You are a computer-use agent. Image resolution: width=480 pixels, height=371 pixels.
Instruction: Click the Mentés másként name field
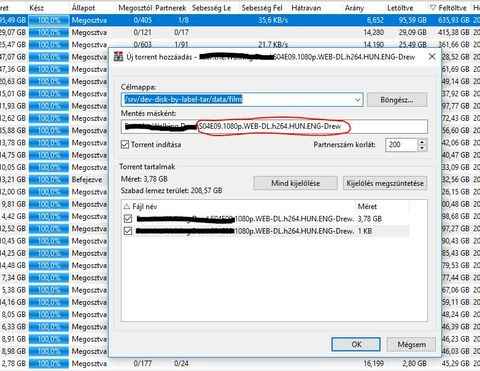point(274,126)
